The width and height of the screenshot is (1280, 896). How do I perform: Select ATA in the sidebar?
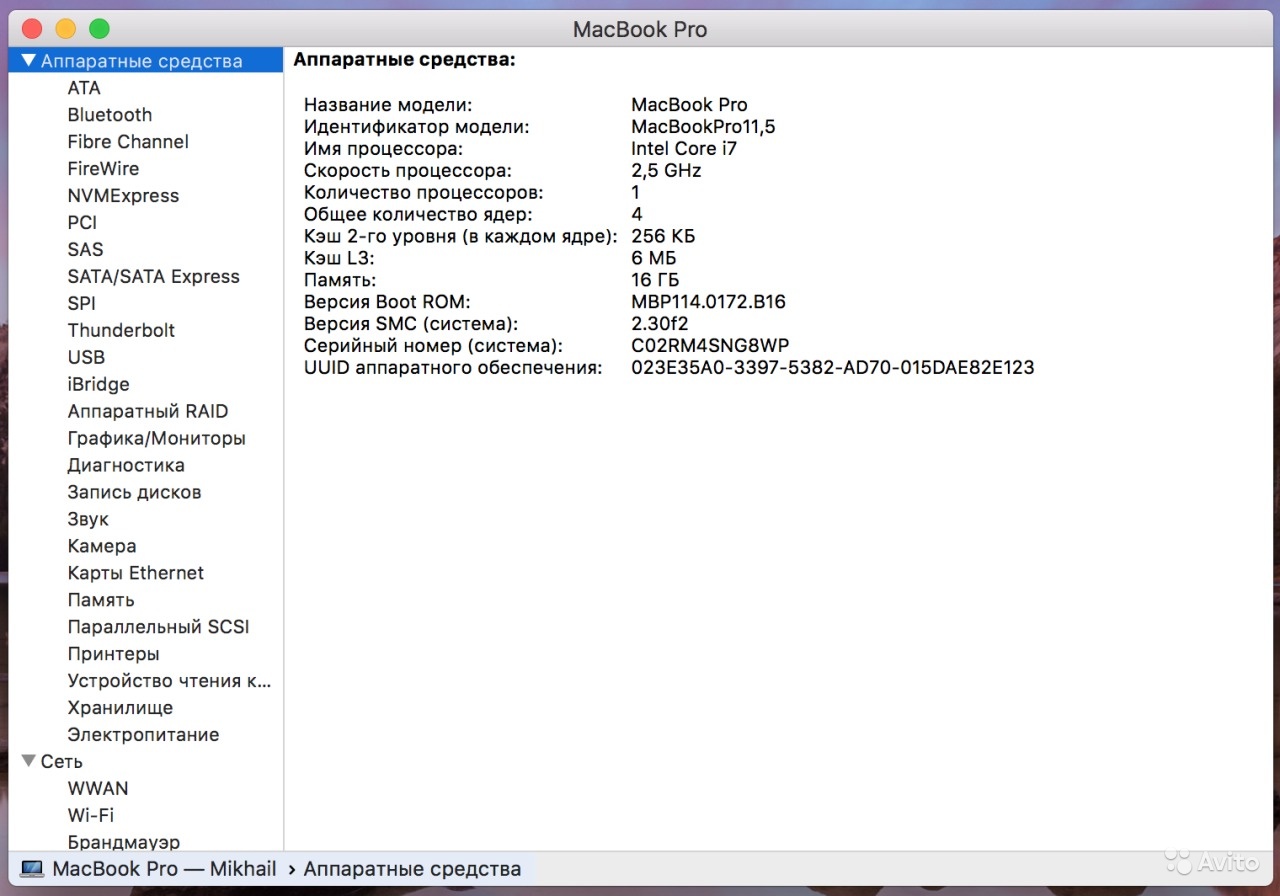tap(84, 88)
